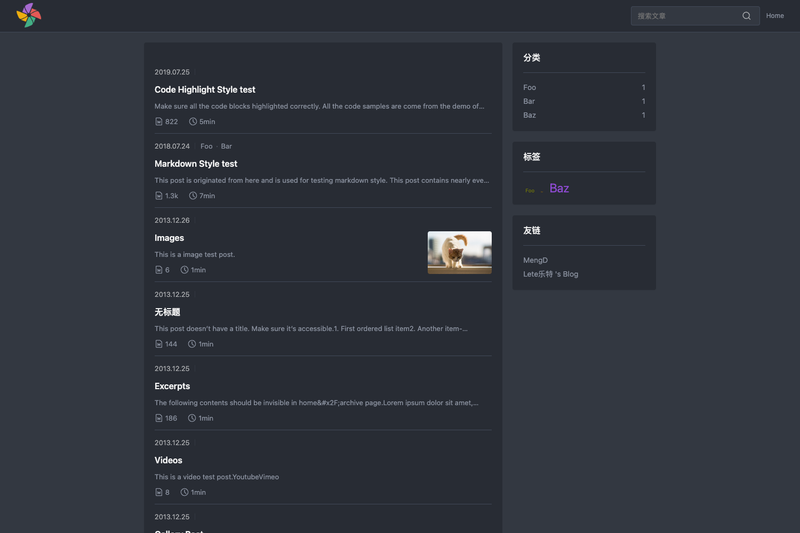Open Foo category on Markdown post meta
The width and height of the screenshot is (800, 533).
click(206, 146)
